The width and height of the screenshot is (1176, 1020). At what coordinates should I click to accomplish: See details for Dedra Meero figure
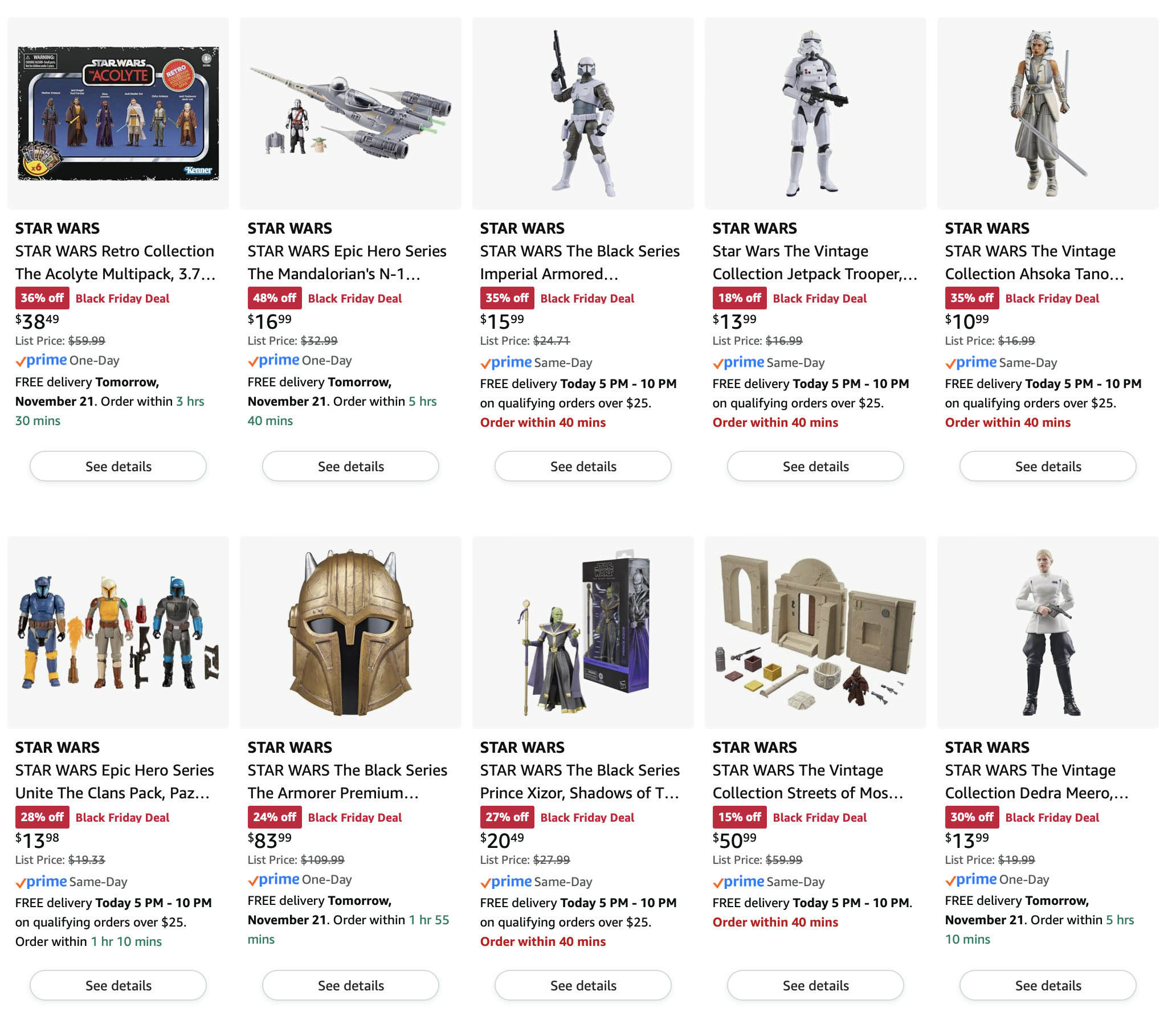pos(1048,985)
